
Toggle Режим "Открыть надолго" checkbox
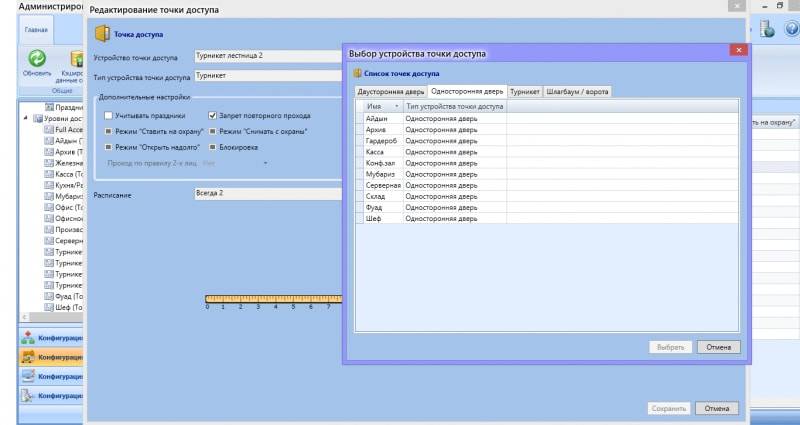(x=108, y=147)
